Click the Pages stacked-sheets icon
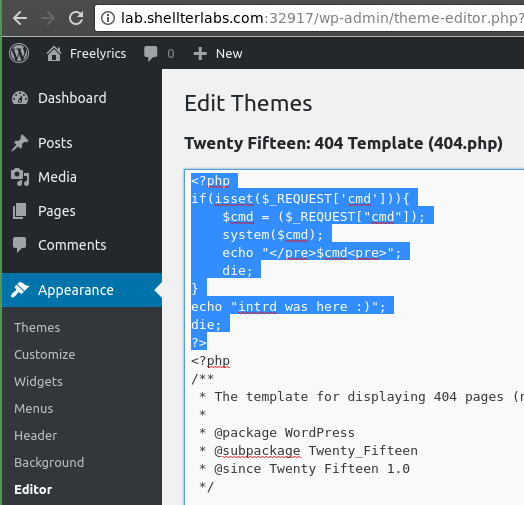 coord(19,211)
